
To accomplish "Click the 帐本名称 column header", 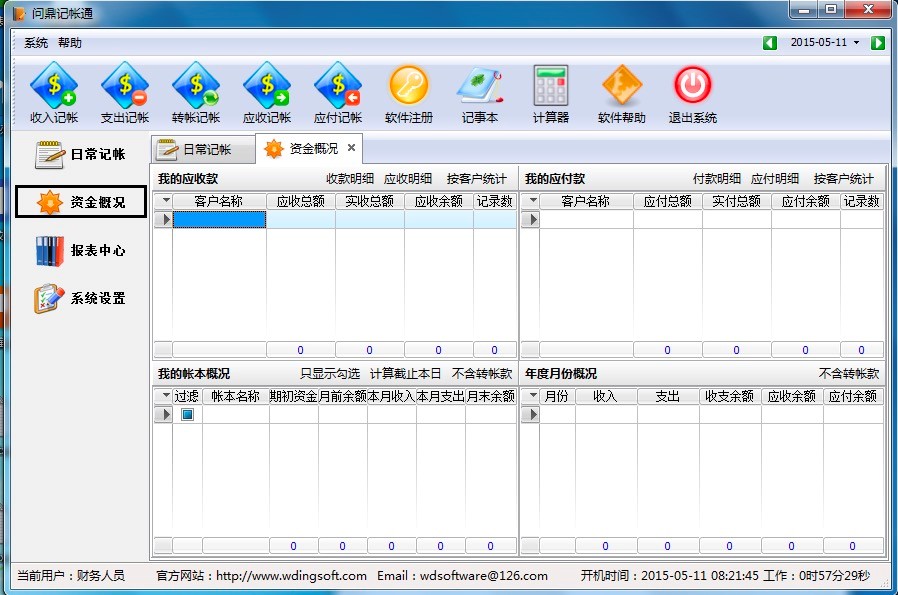I will tap(235, 396).
